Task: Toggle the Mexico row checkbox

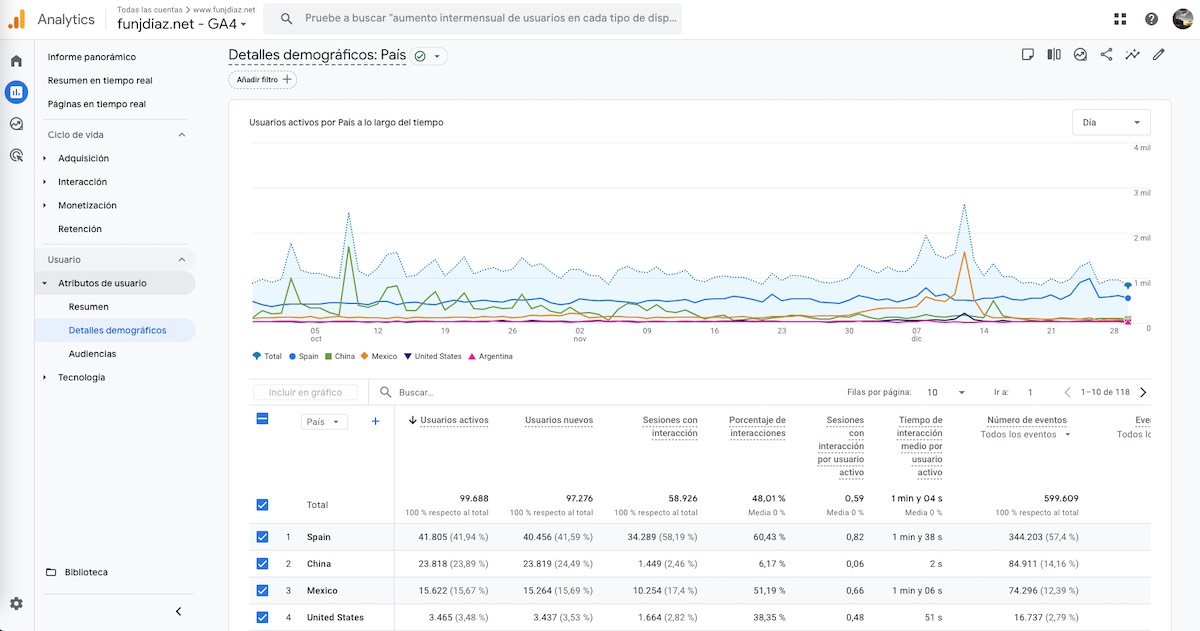Action: tap(262, 591)
